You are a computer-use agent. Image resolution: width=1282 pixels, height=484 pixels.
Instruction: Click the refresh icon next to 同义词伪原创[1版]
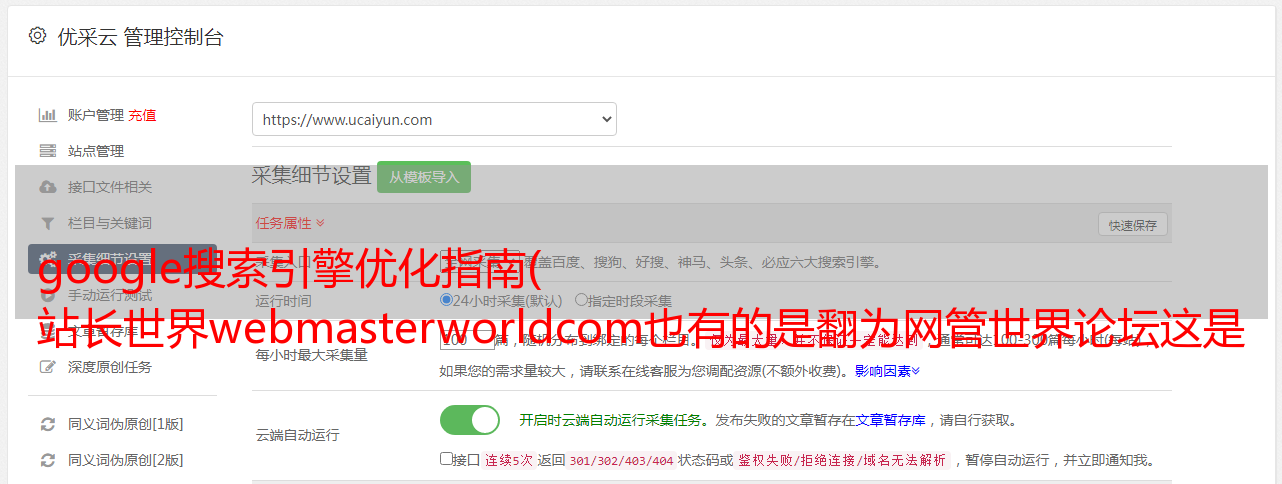coord(47,424)
